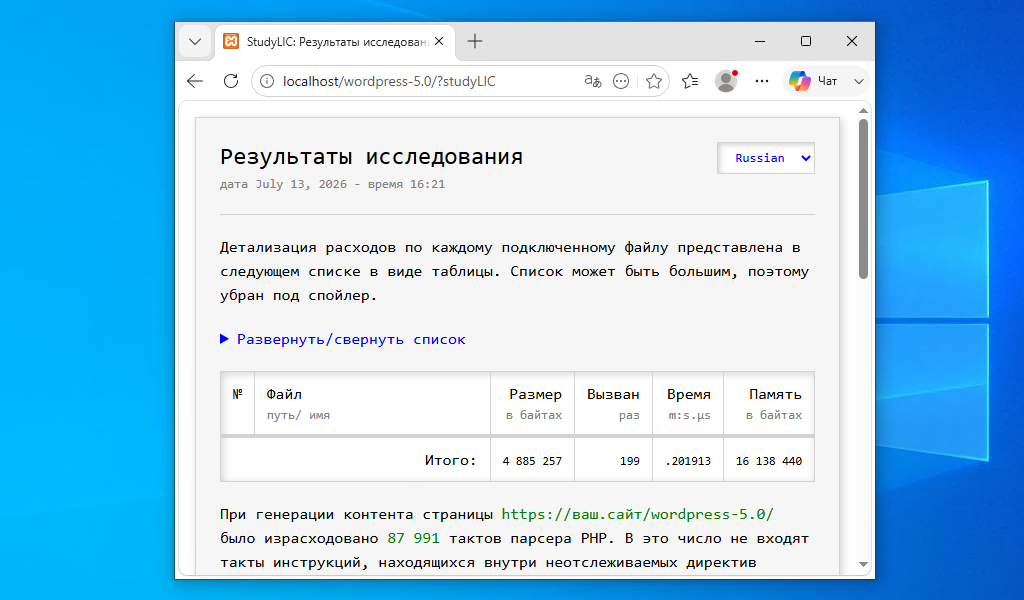1024x600 pixels.
Task: Expand the Развернуть/свернуть список spoiler
Action: coord(343,339)
